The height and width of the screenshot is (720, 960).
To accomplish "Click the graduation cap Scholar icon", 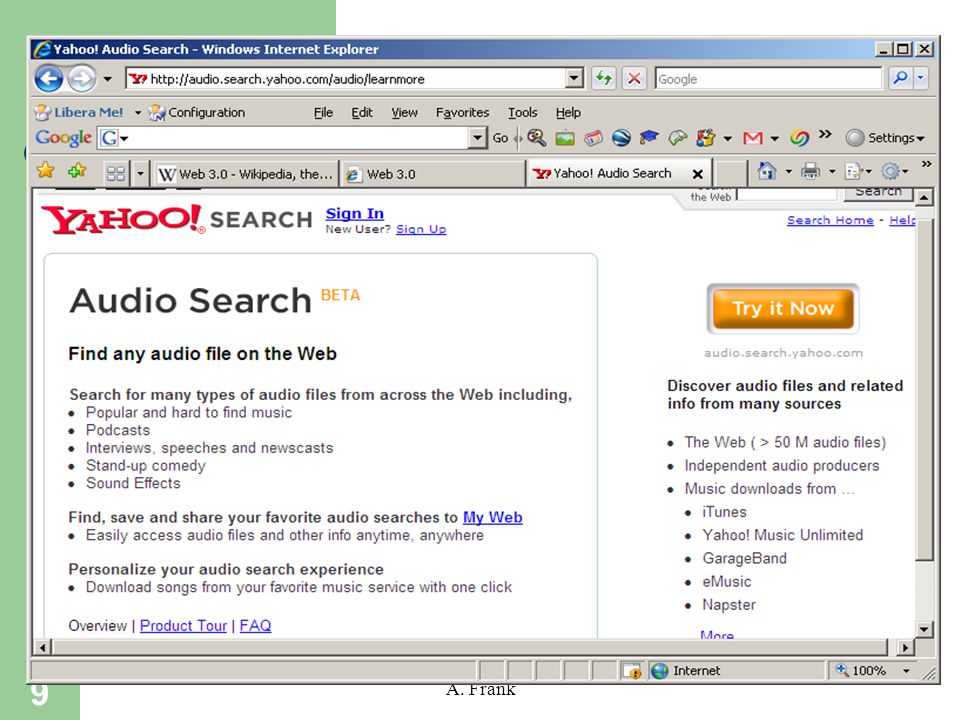I will coord(649,138).
